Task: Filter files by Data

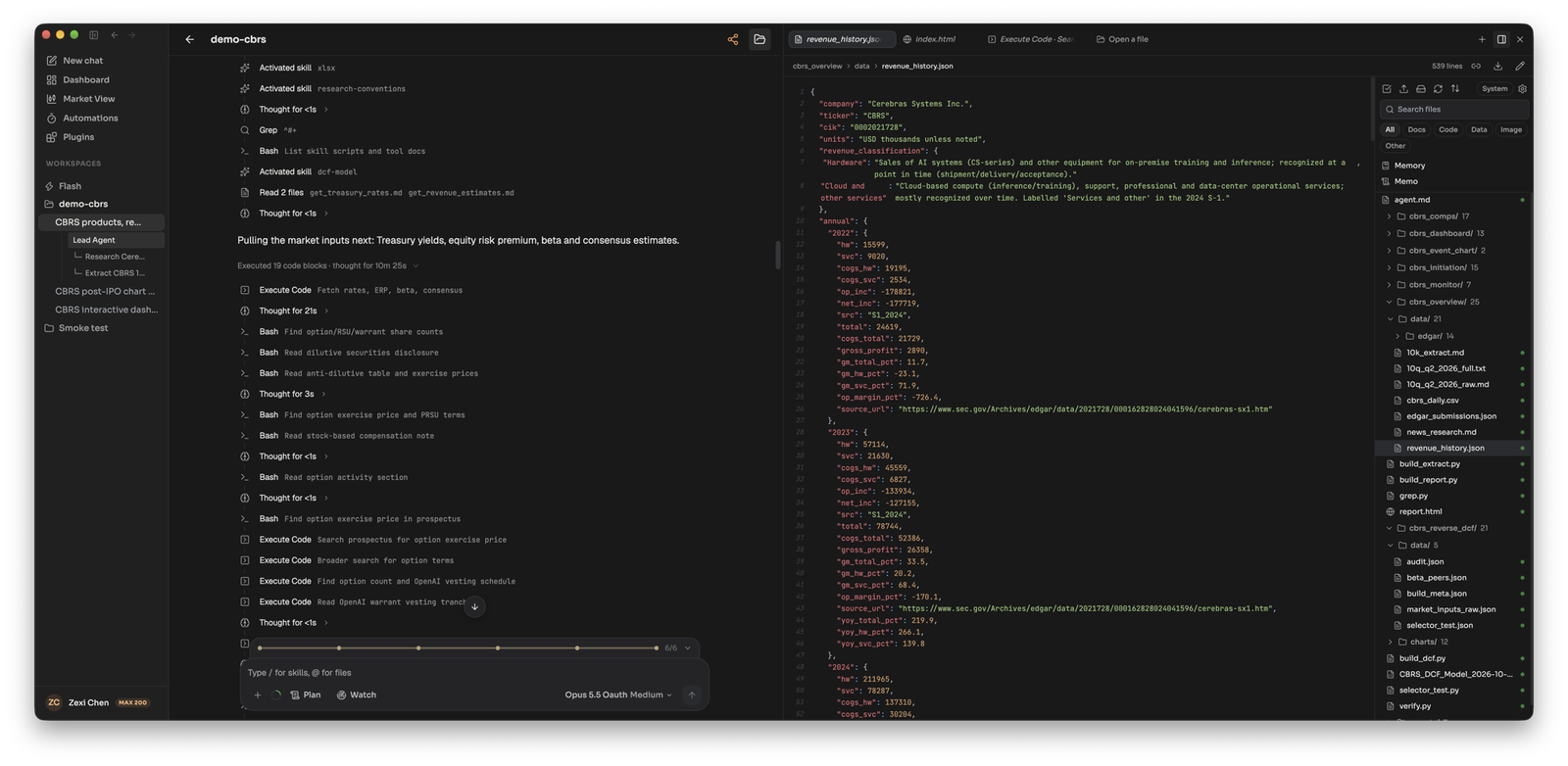Action: pyautogui.click(x=1479, y=129)
